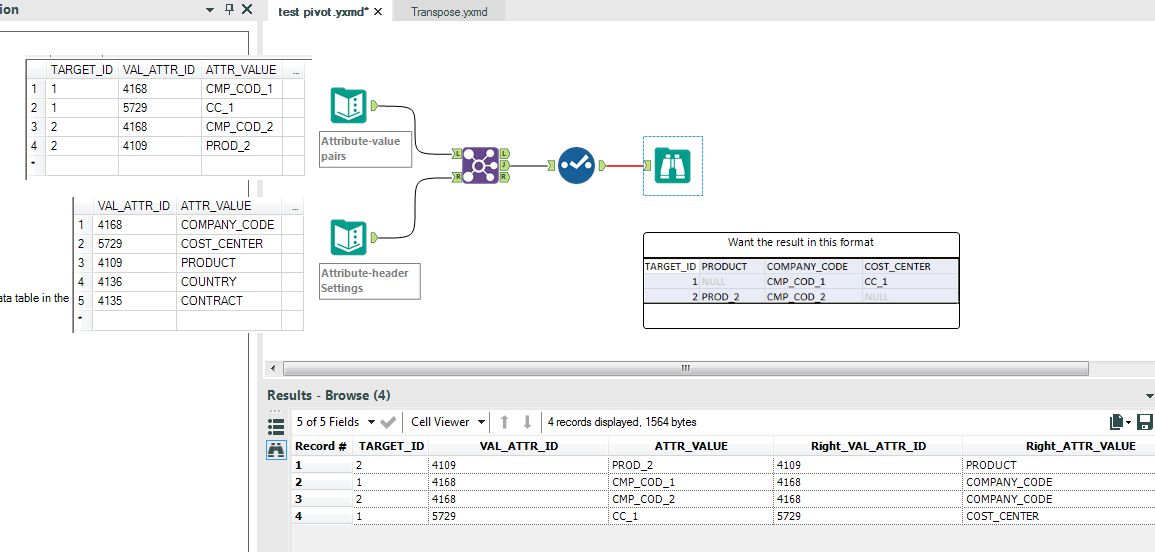Screen dimensions: 1155x552
Task: Select the blue Select tool with checkmark
Action: point(576,165)
